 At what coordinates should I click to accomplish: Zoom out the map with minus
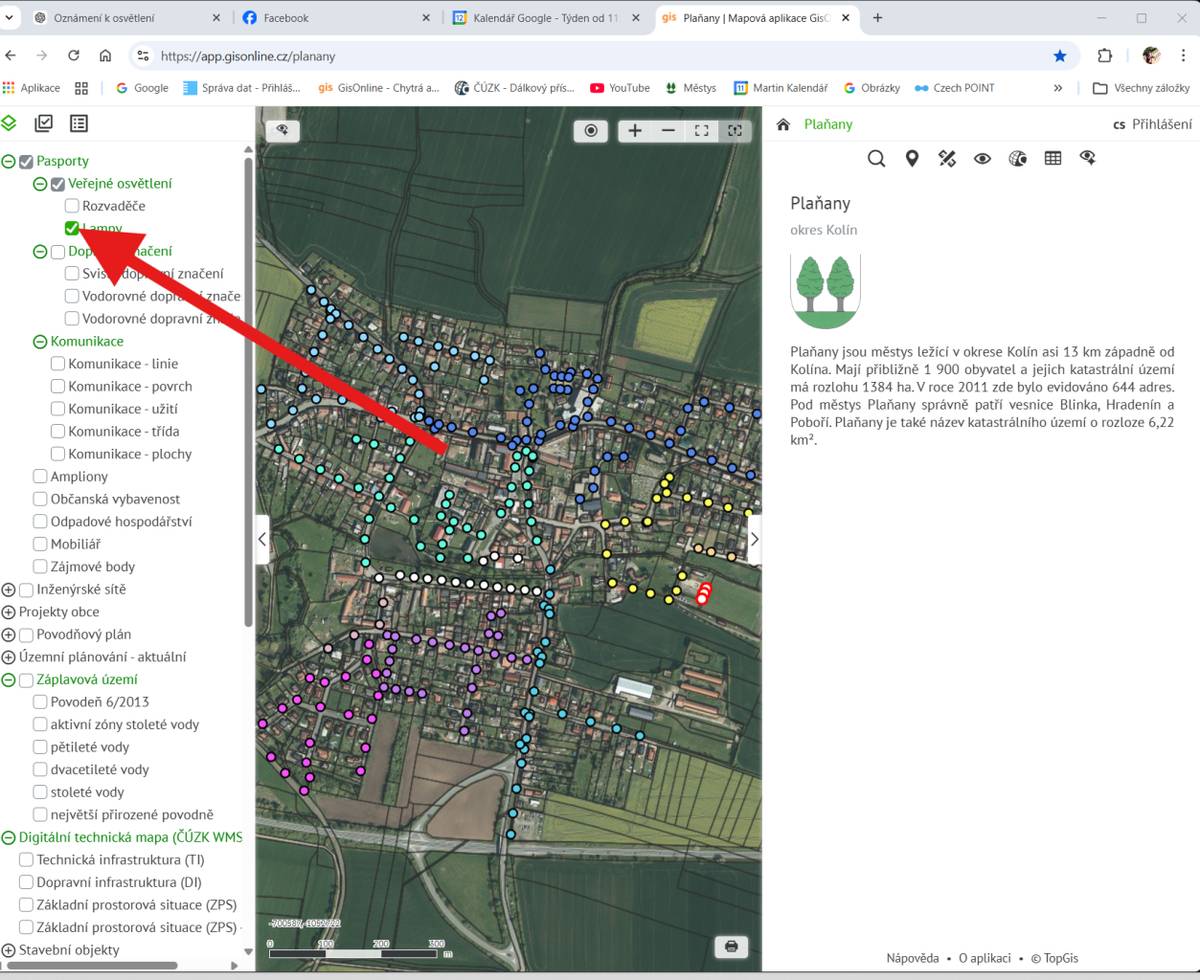[x=668, y=130]
